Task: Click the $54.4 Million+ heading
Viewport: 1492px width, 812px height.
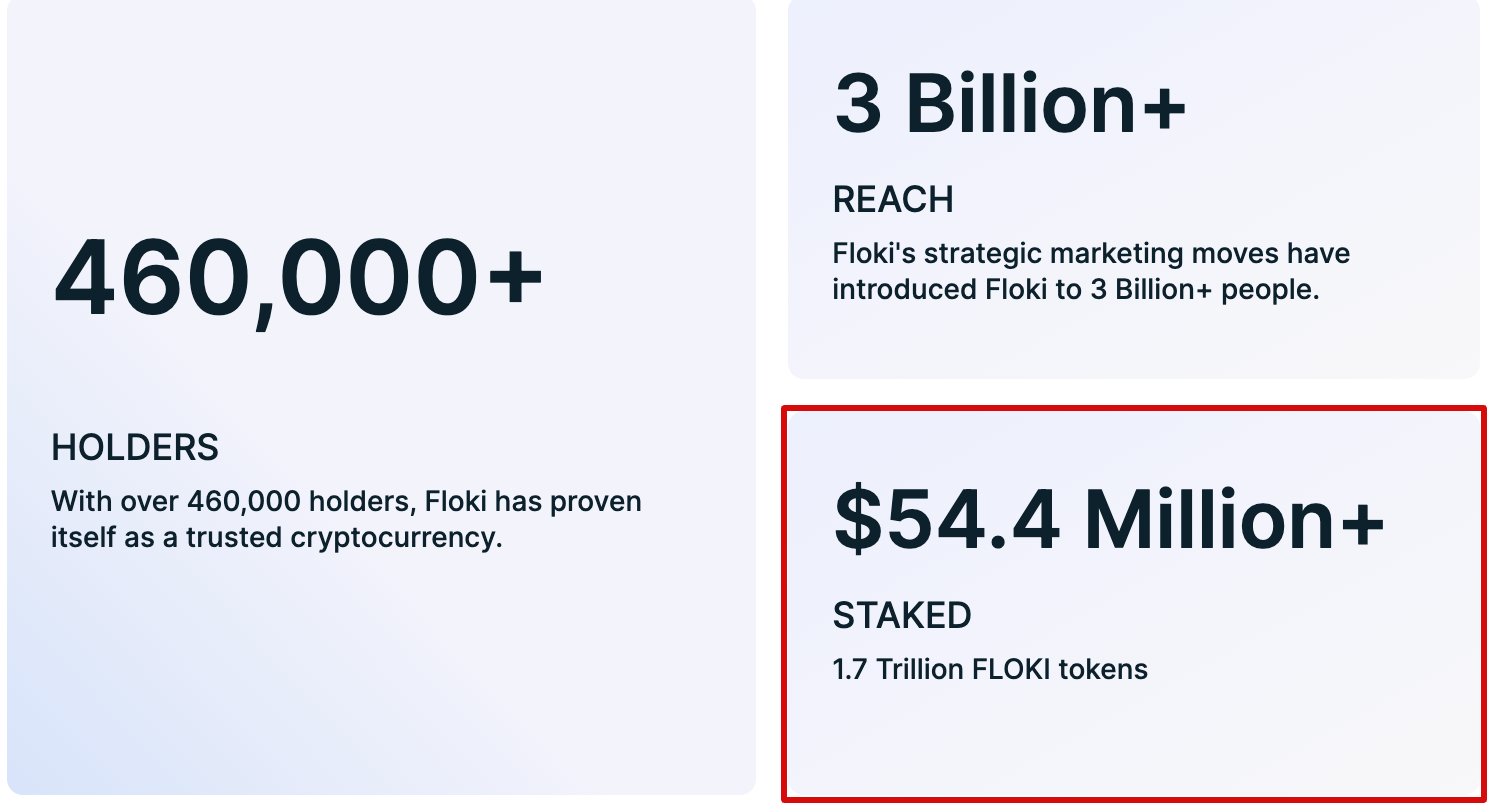Action: pos(1108,520)
